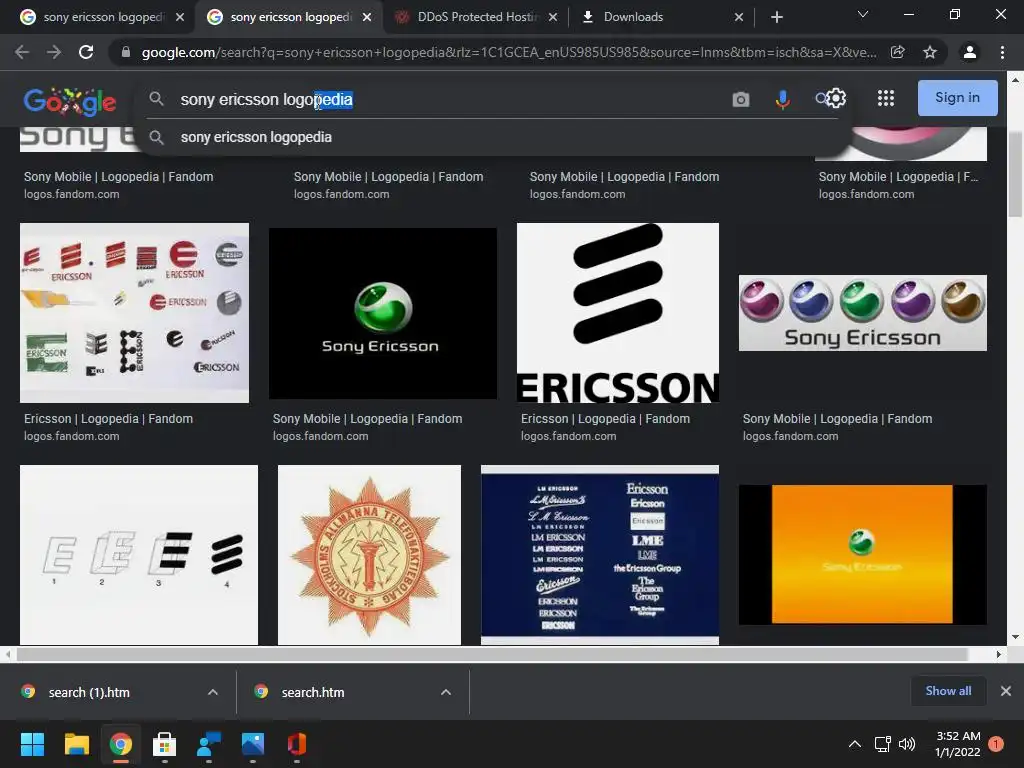The image size is (1024, 768).
Task: Open 'Ericsson | Logopedia | Fandom' link under collage
Action: [108, 419]
